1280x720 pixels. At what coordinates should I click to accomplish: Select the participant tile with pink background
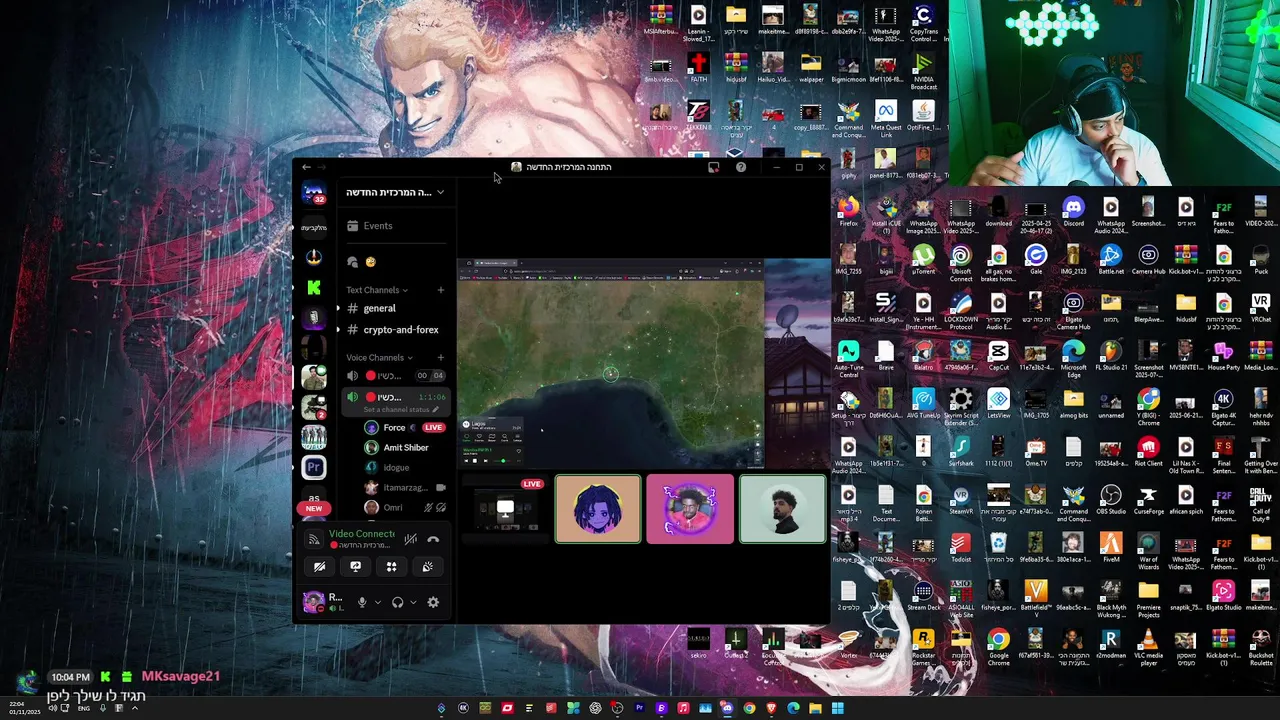(690, 509)
